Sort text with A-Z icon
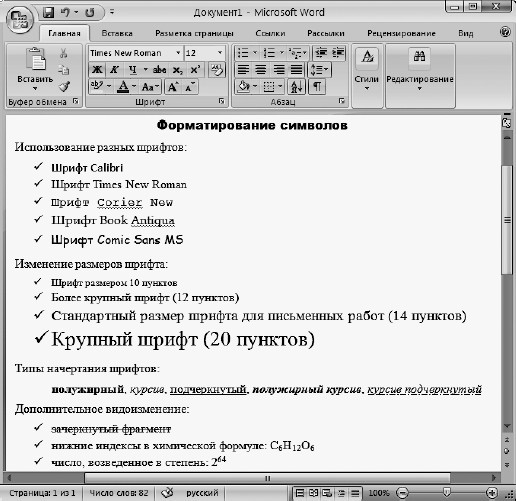The image size is (516, 501). [296, 87]
